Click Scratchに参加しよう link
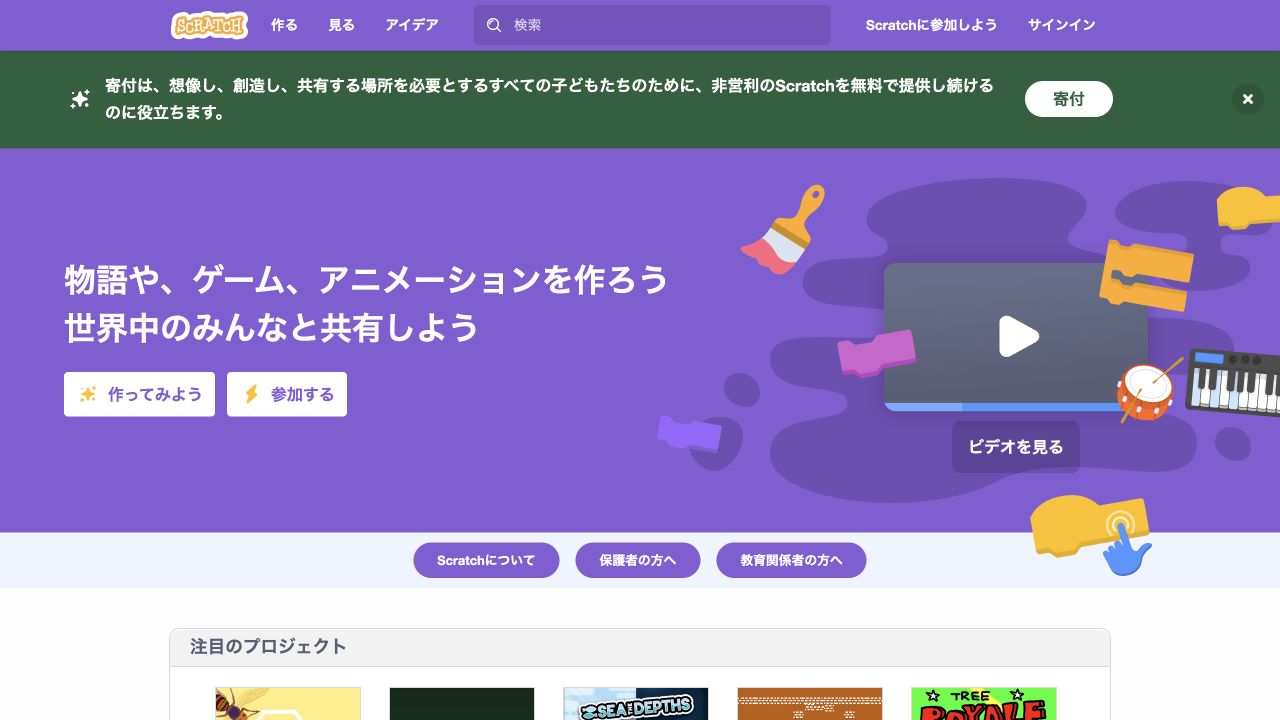The image size is (1280, 720). pyautogui.click(x=931, y=25)
